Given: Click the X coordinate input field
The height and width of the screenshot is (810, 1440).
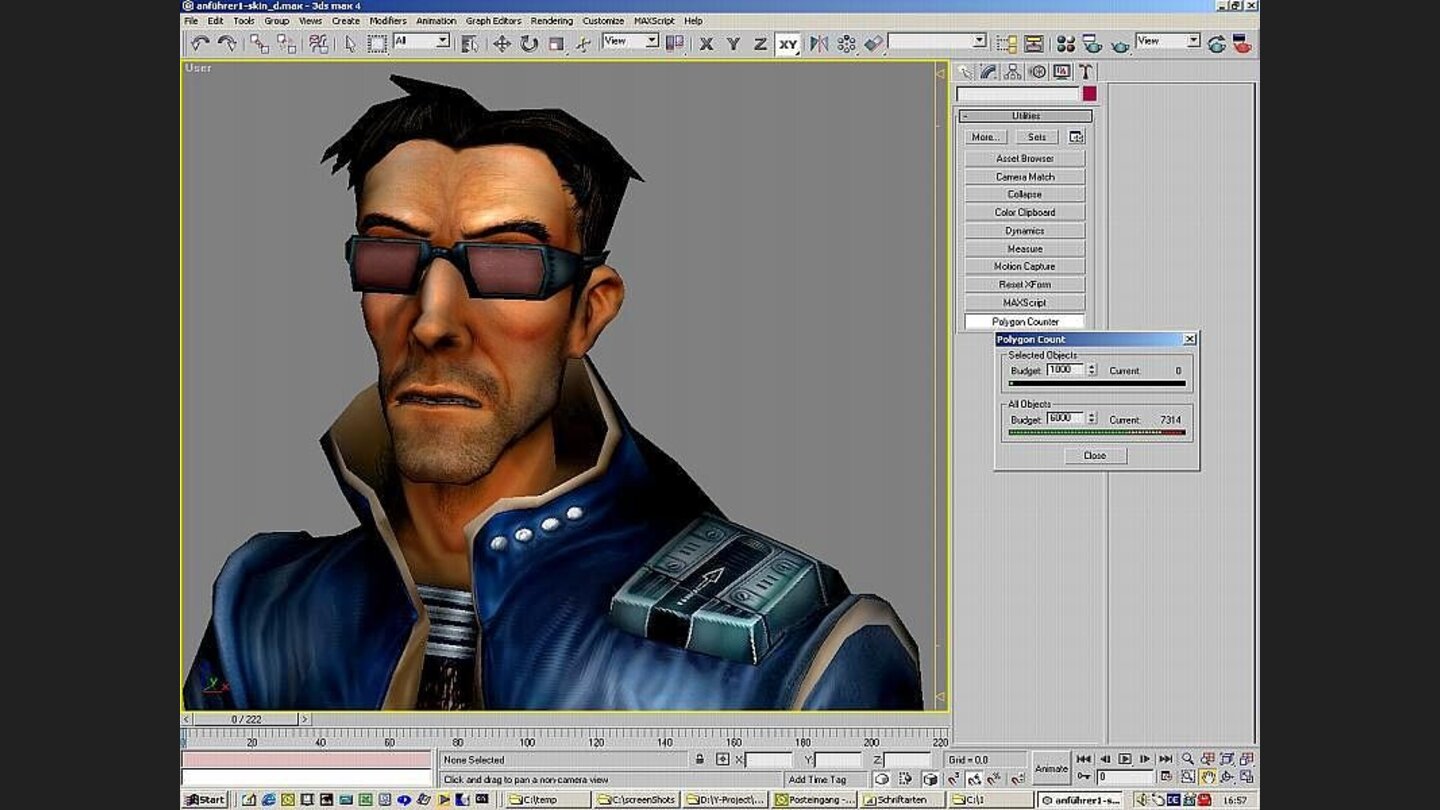Looking at the screenshot, I should click(769, 760).
